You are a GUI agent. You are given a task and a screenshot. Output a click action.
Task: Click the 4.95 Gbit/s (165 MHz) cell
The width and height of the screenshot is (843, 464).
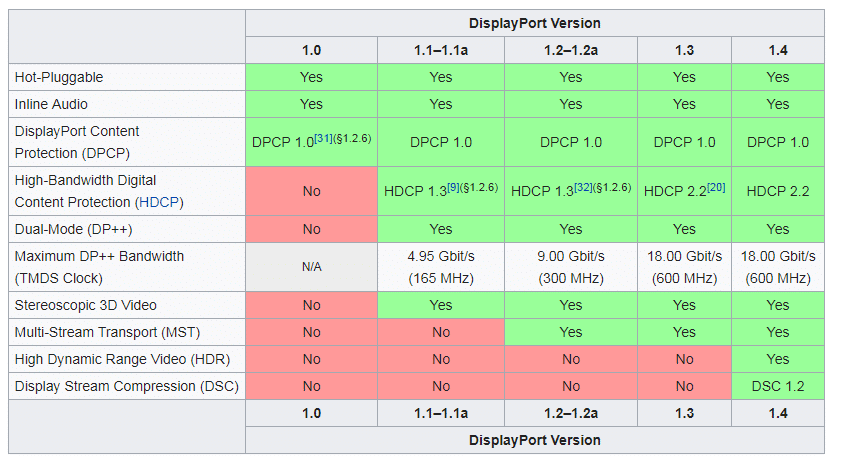(441, 267)
